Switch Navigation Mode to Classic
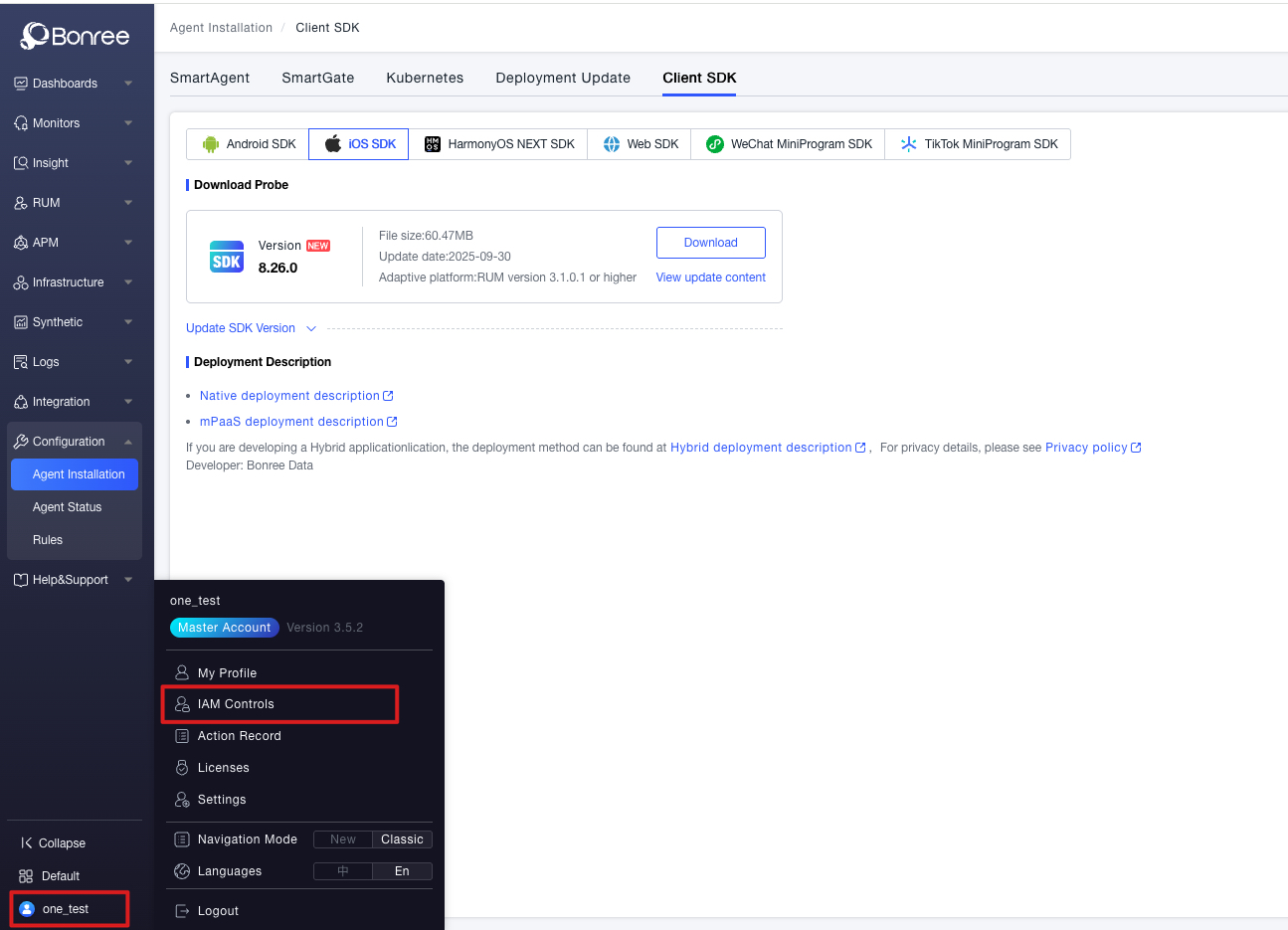Screen dimensions: 1288x930 click(x=402, y=839)
